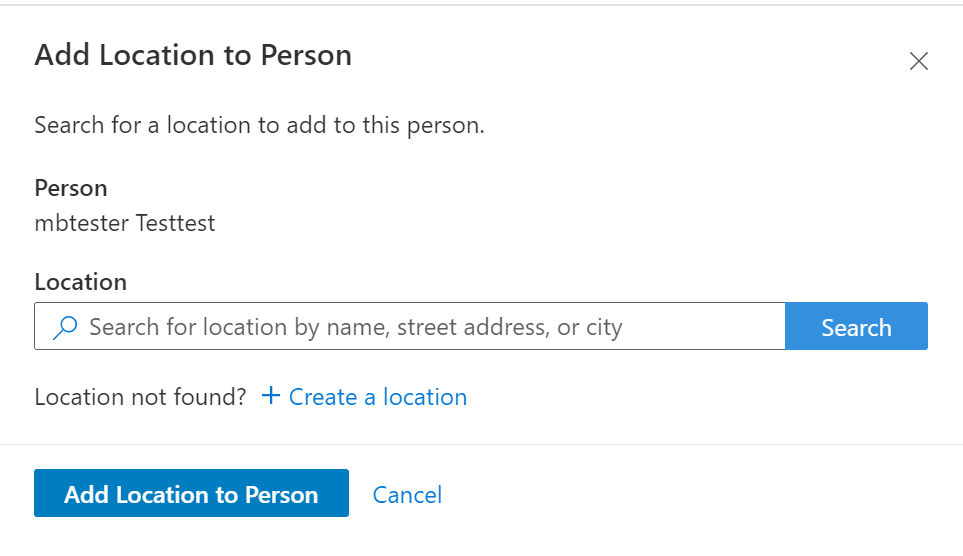Viewport: 963px width, 556px height.
Task: Click the blue Search button
Action: coord(856,326)
